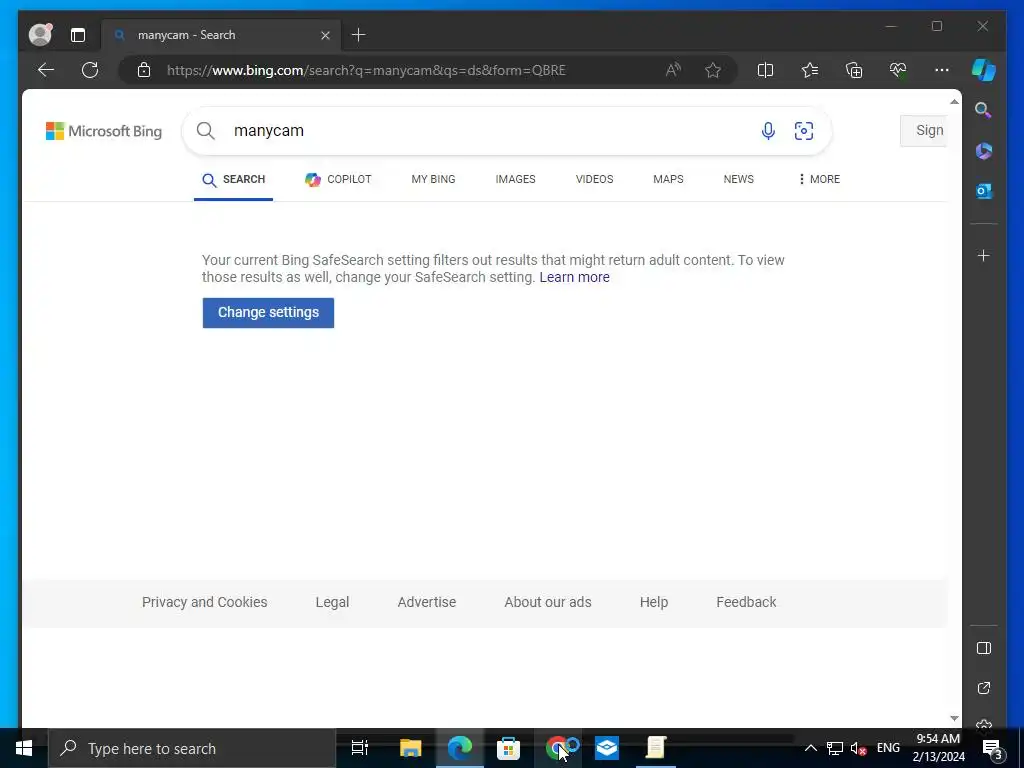Viewport: 1024px width, 768px height.
Task: Switch to the IMAGES tab
Action: (515, 180)
